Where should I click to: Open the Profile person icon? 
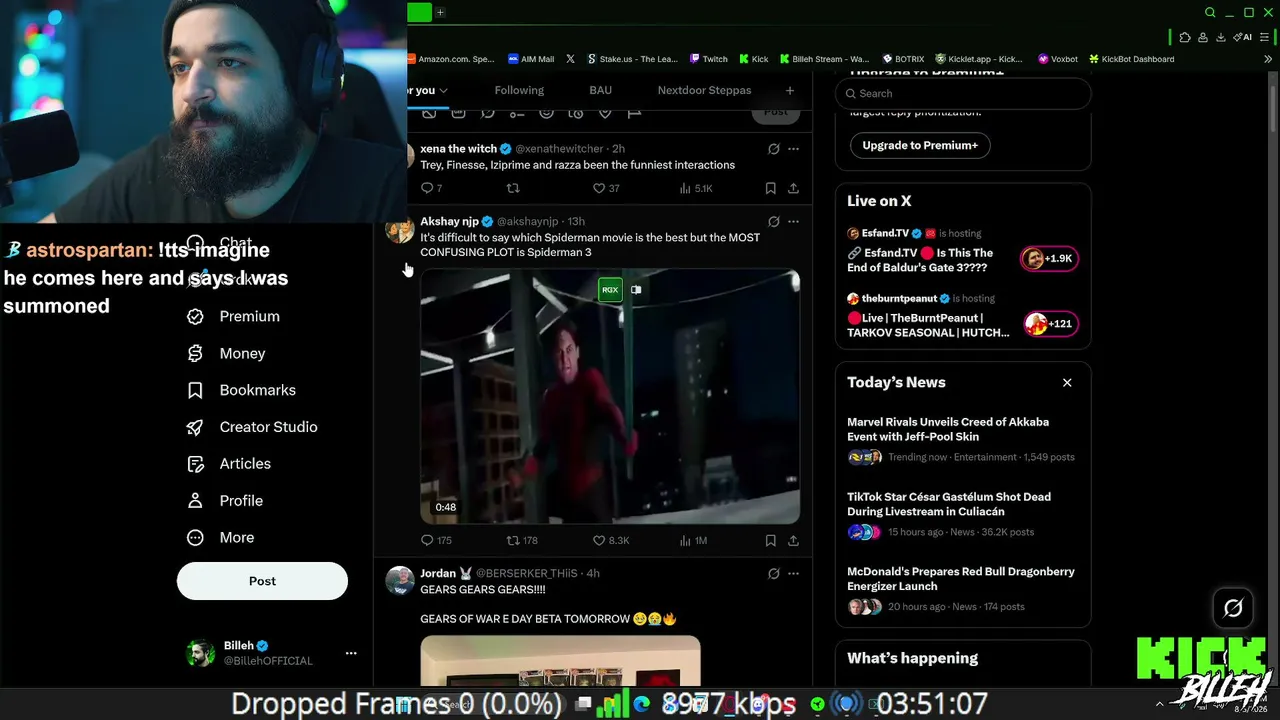(196, 501)
